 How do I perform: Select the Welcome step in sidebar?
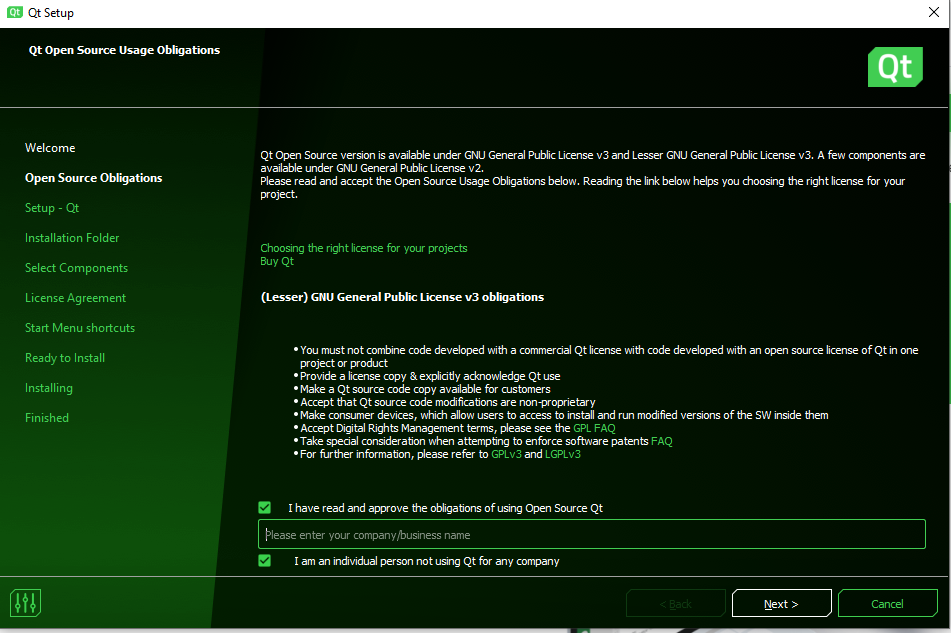pos(50,148)
